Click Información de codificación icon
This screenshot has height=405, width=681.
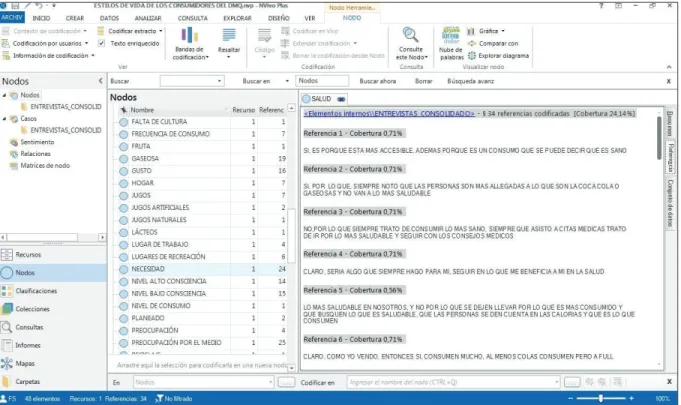pos(5,56)
